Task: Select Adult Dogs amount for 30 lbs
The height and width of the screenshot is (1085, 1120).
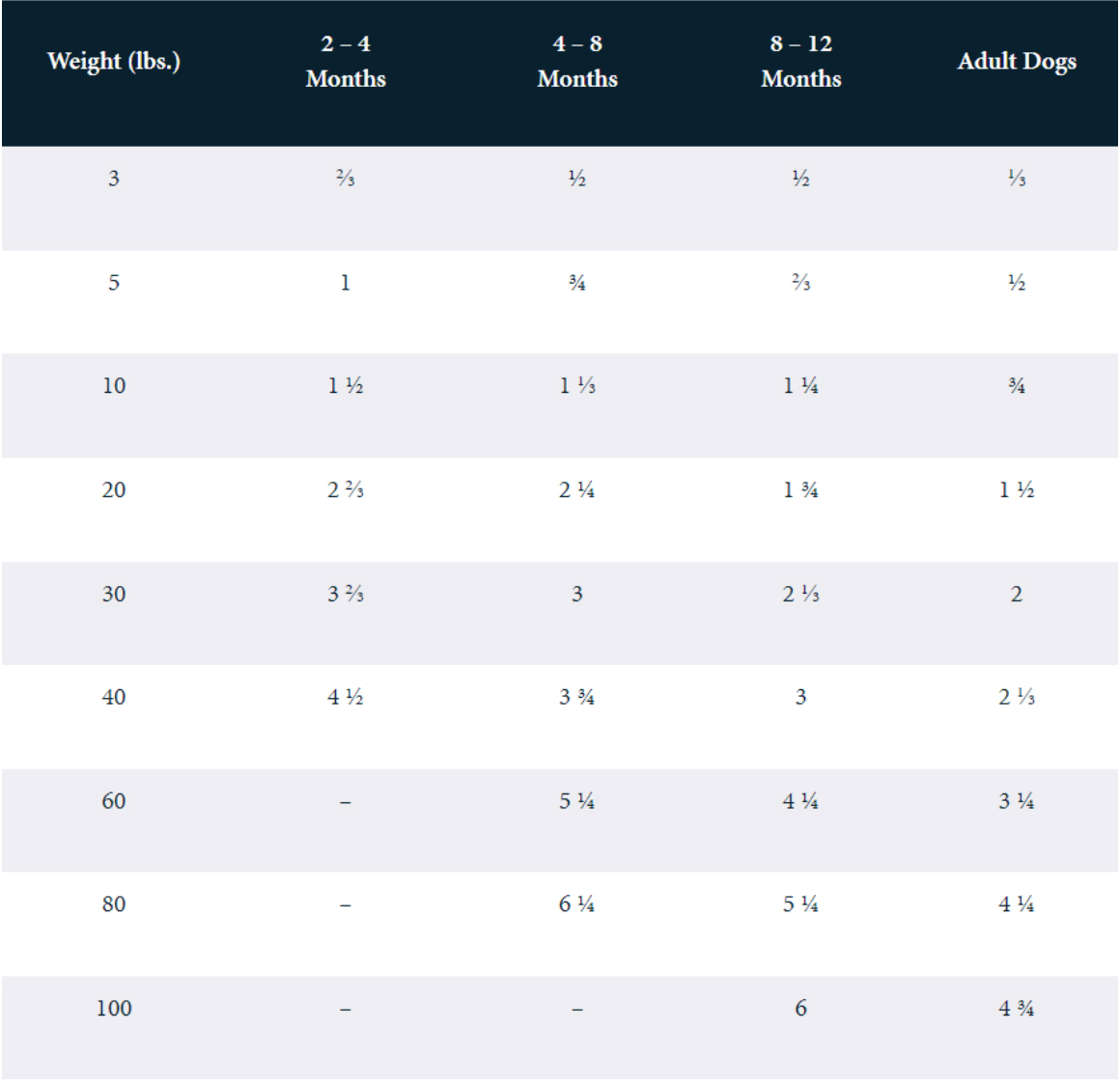Action: tap(1017, 594)
